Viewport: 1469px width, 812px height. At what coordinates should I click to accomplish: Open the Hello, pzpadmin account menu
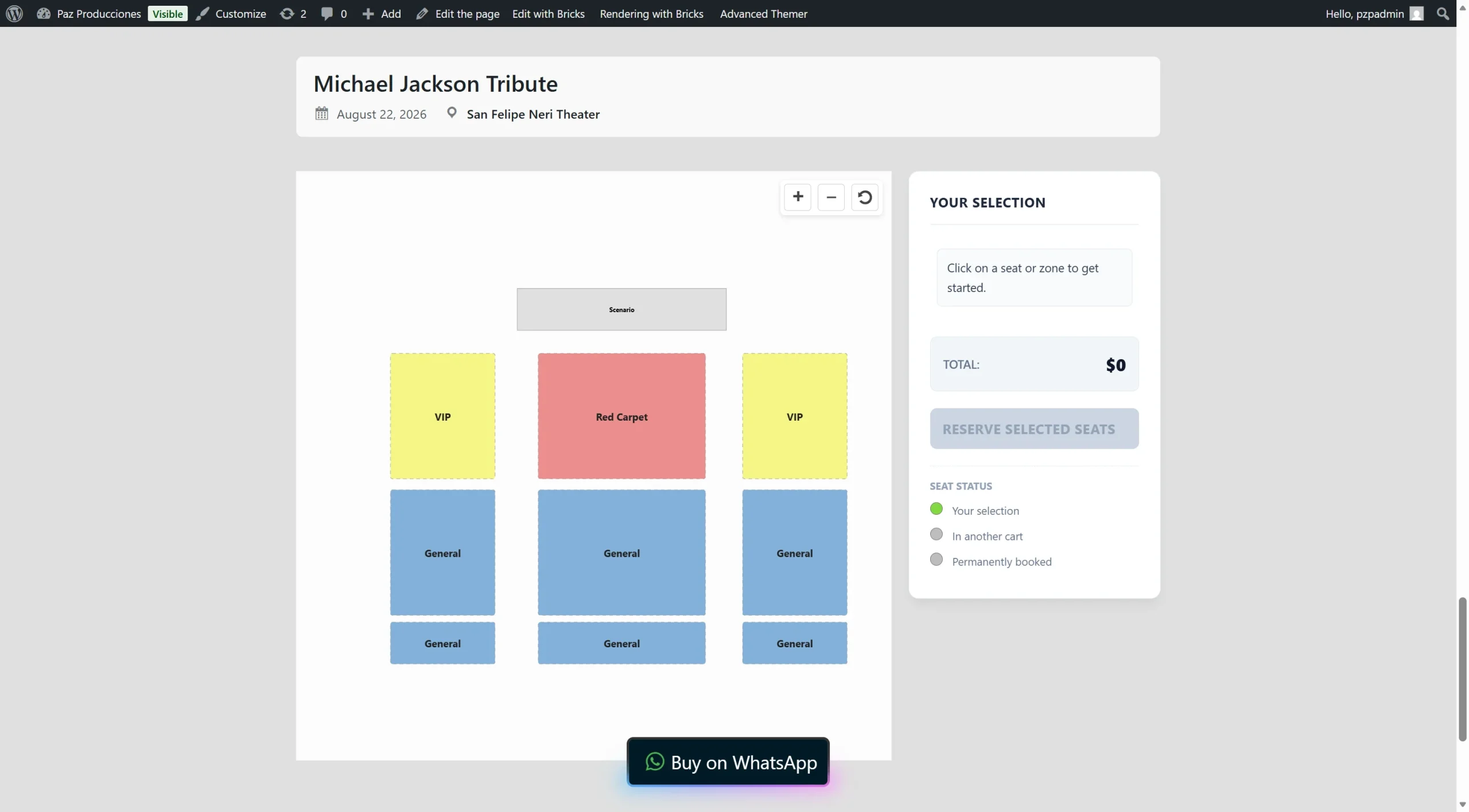[x=1374, y=13]
